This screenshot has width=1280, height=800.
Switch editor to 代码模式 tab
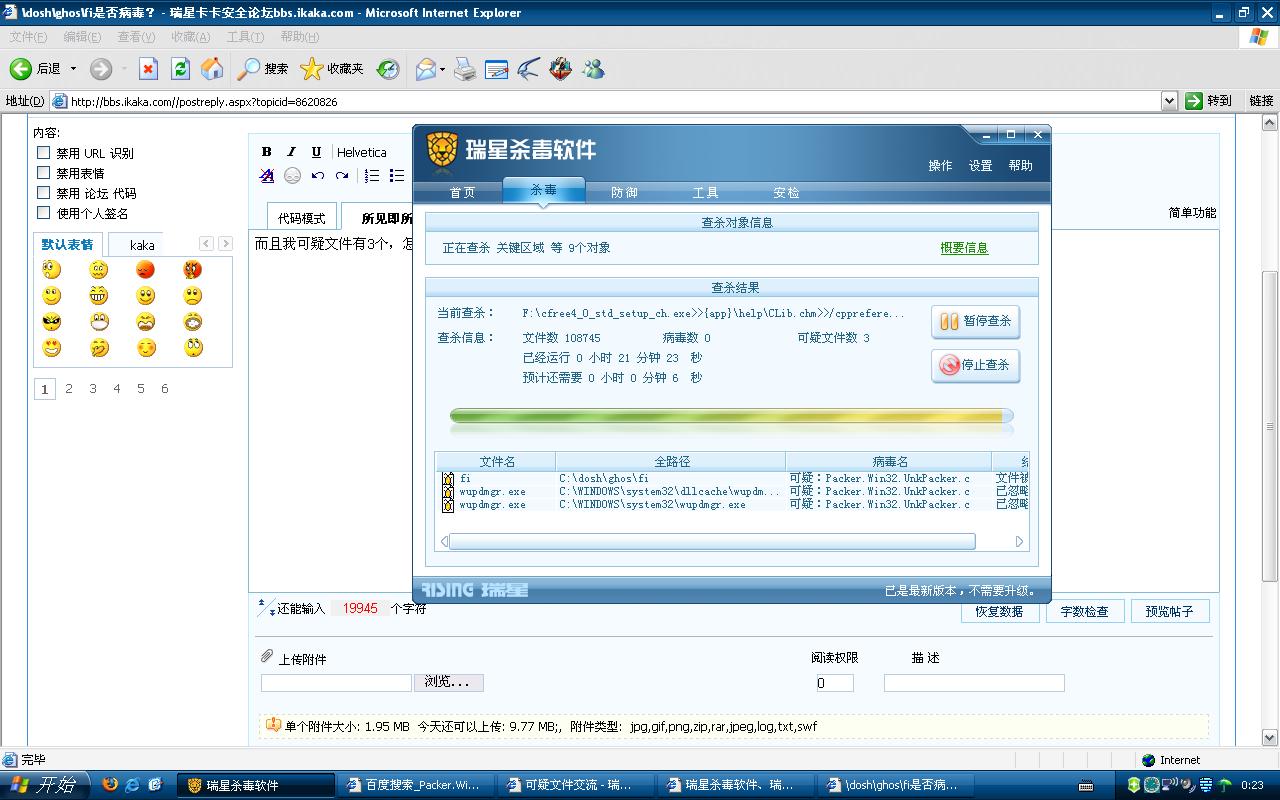302,217
